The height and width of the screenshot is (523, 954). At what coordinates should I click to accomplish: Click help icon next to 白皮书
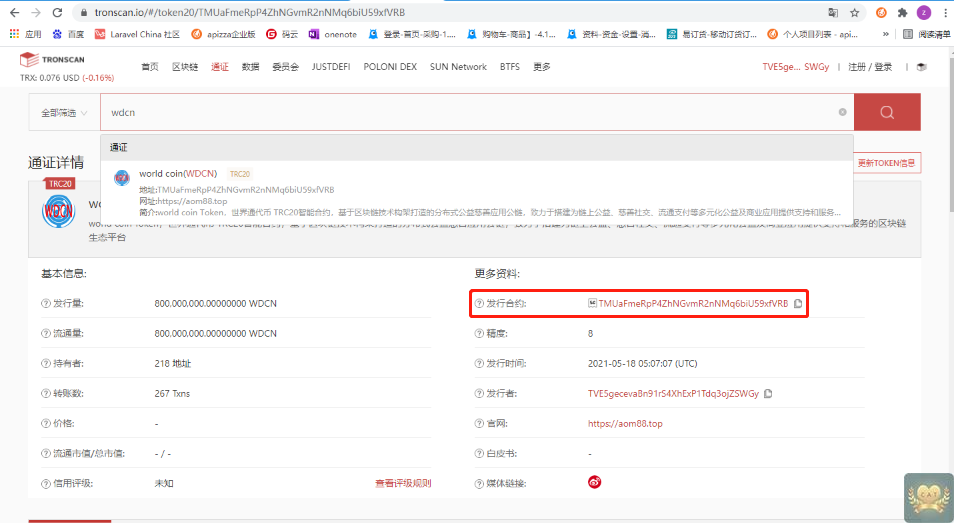point(479,454)
